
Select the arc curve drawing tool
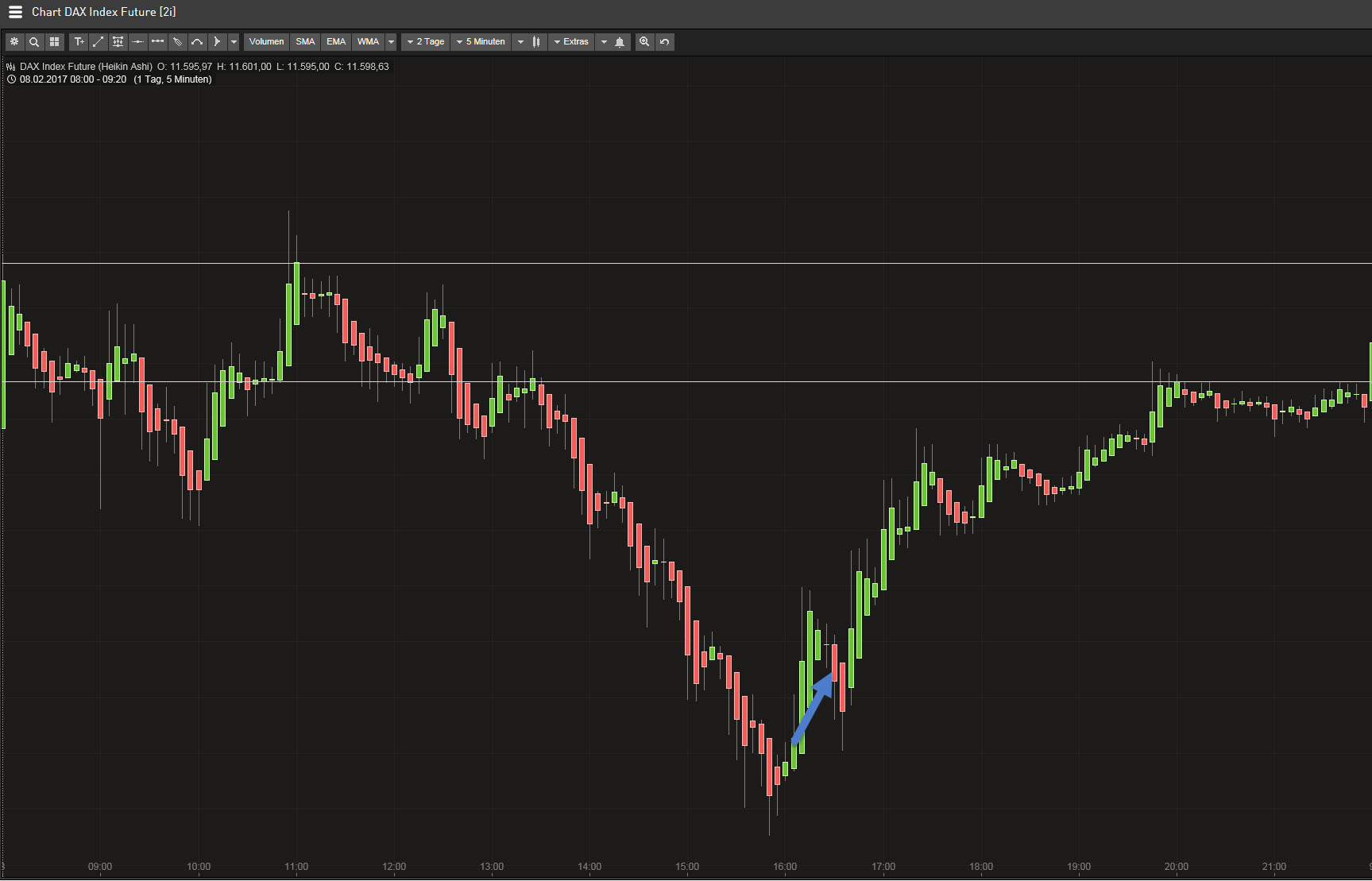197,41
